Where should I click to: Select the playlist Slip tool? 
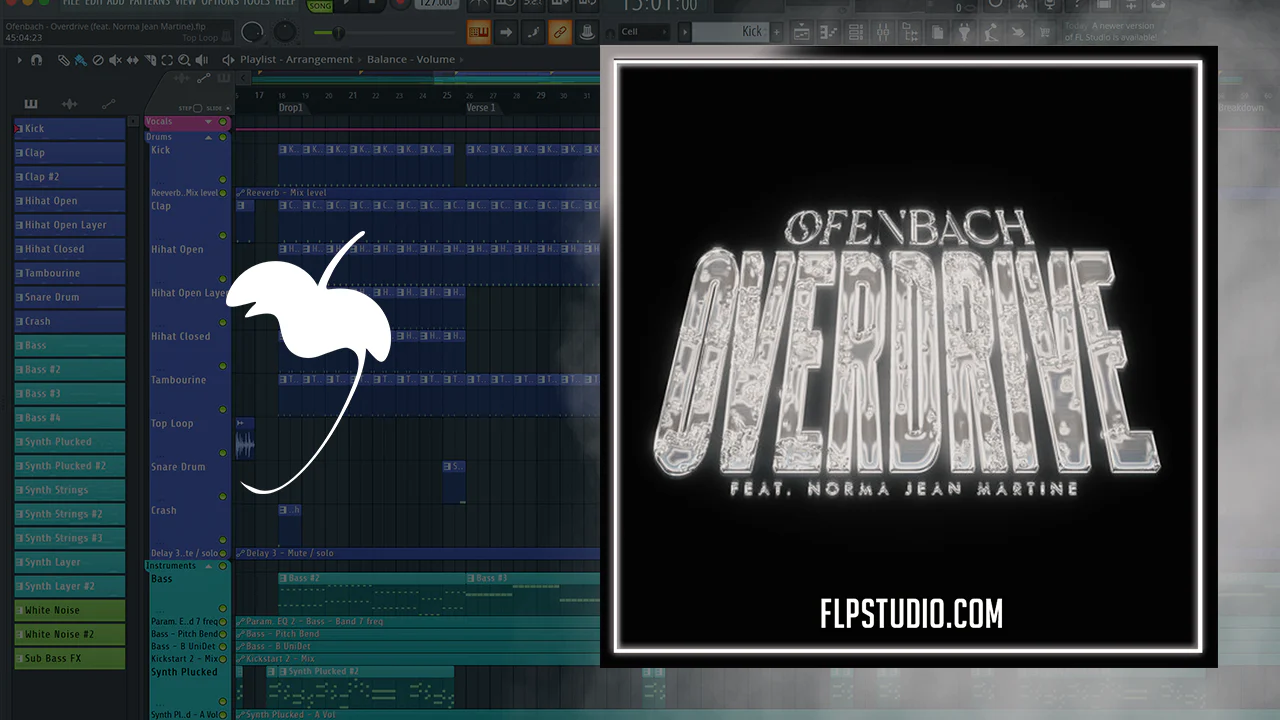(133, 60)
